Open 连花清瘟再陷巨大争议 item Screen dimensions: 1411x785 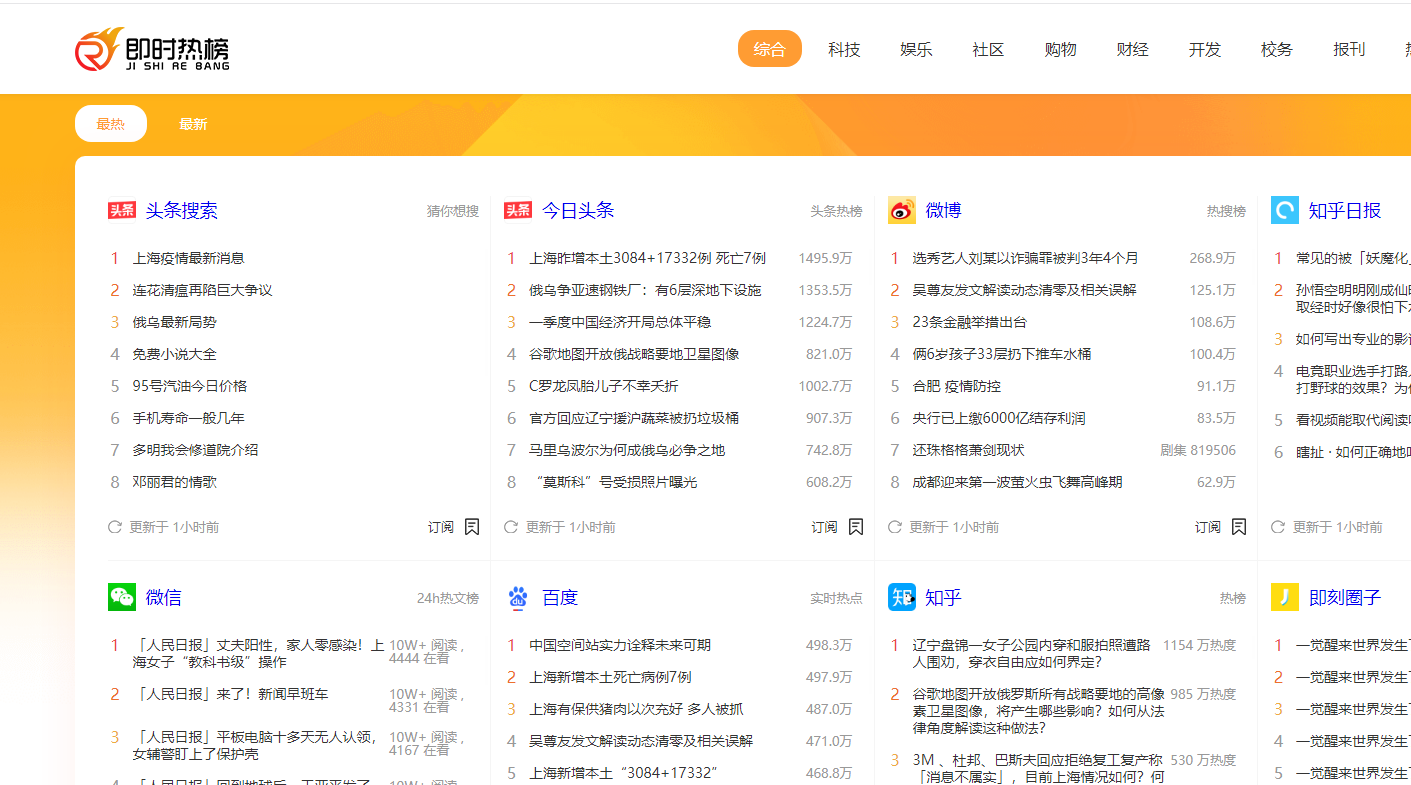click(202, 290)
